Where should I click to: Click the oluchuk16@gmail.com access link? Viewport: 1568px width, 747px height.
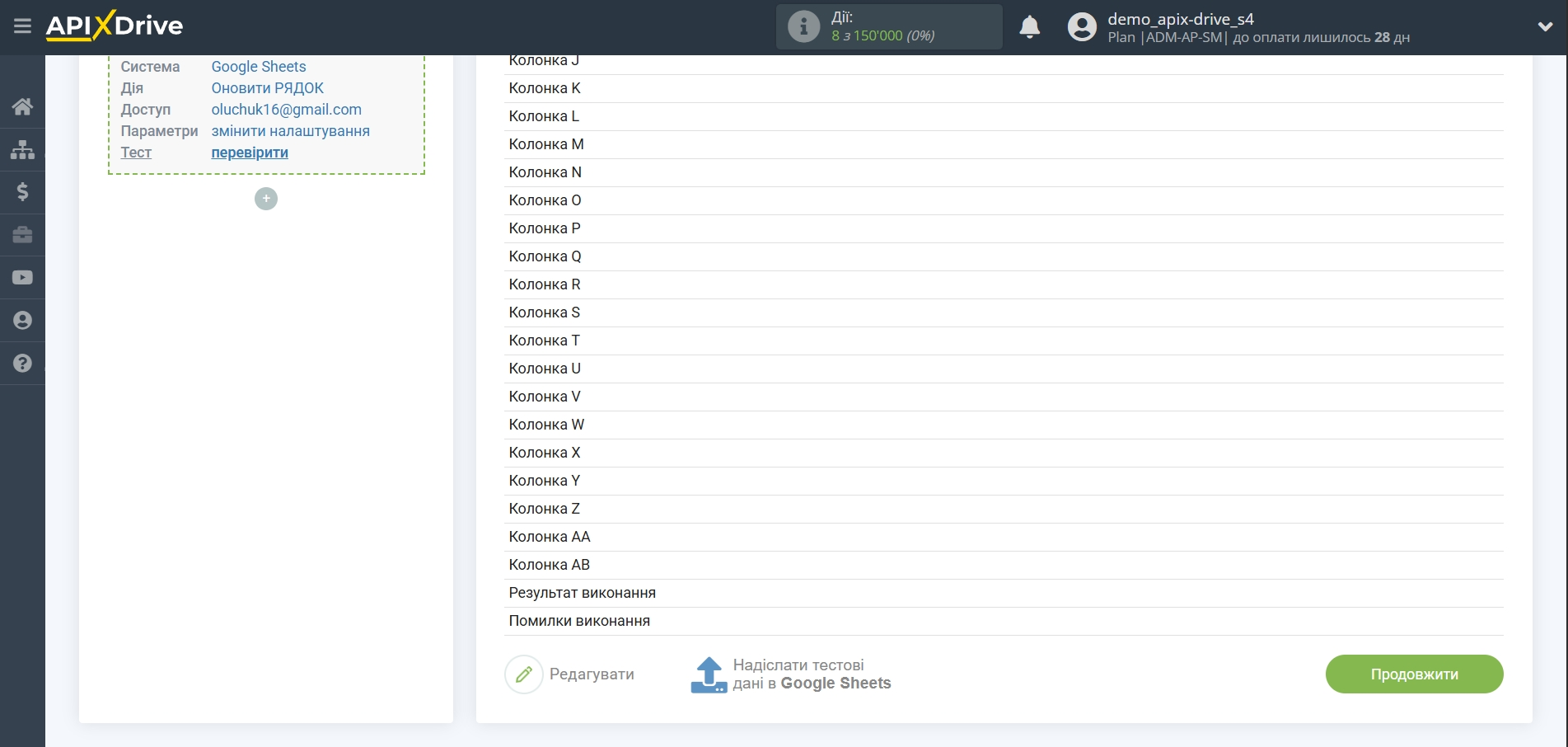[x=287, y=110]
